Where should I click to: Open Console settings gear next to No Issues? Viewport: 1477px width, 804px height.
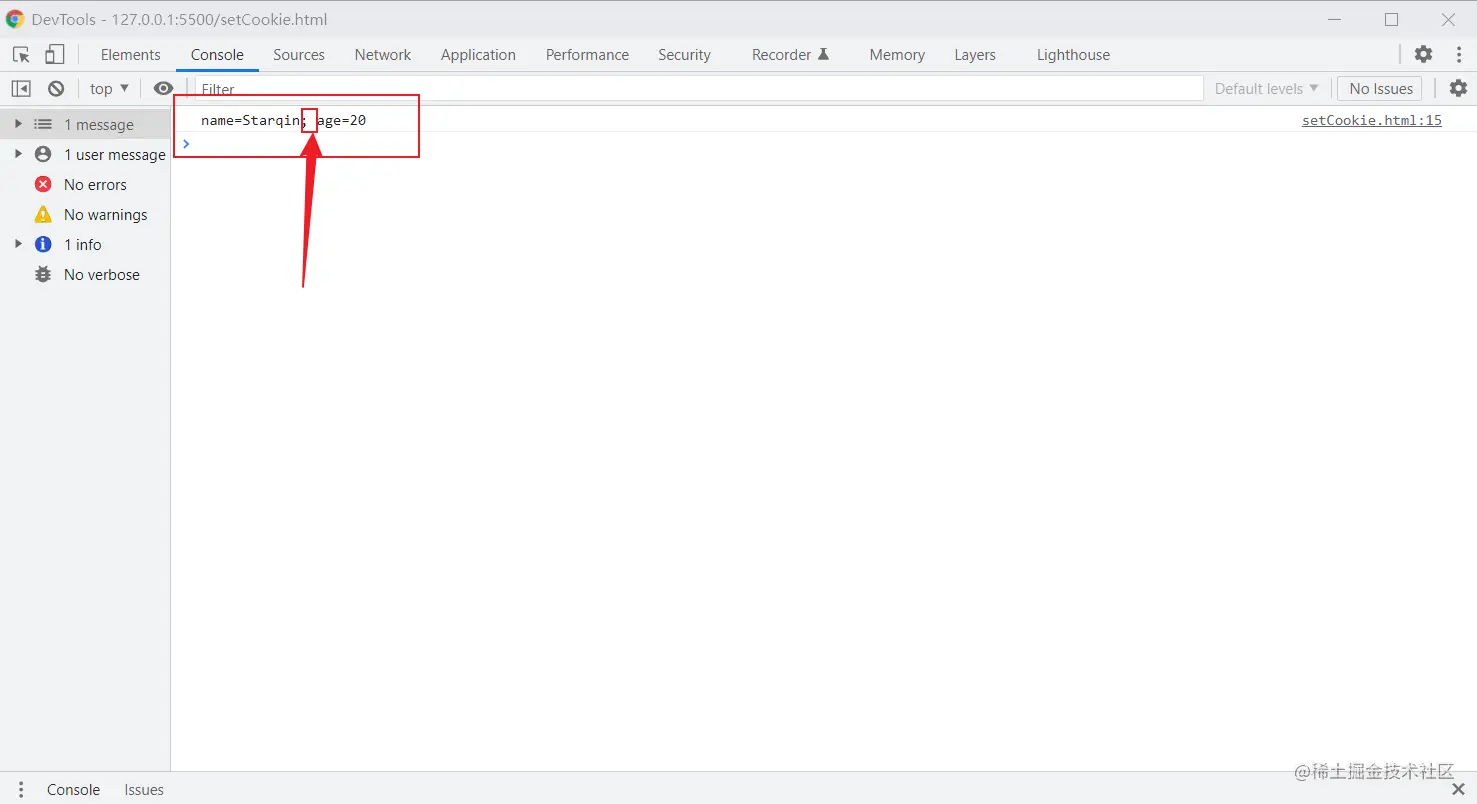1458,88
